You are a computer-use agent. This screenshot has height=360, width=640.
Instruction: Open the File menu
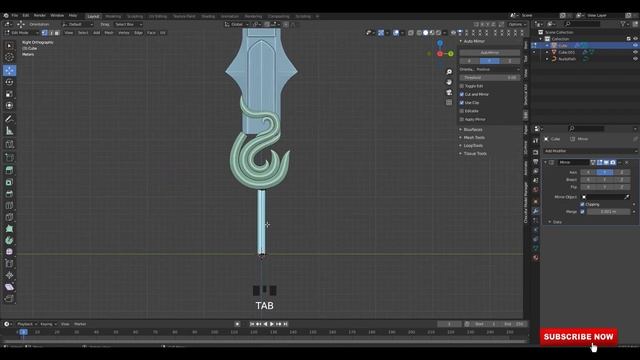tap(15, 16)
